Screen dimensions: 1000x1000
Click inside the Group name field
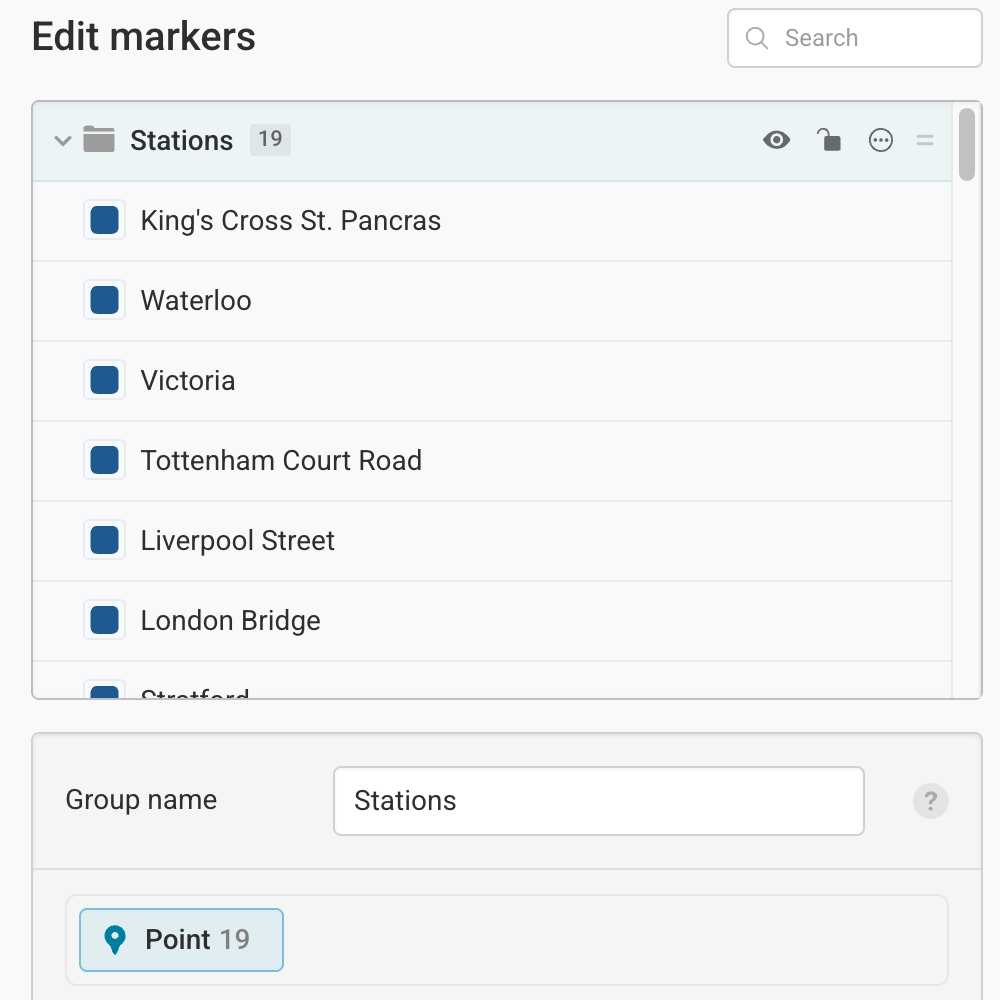click(598, 800)
